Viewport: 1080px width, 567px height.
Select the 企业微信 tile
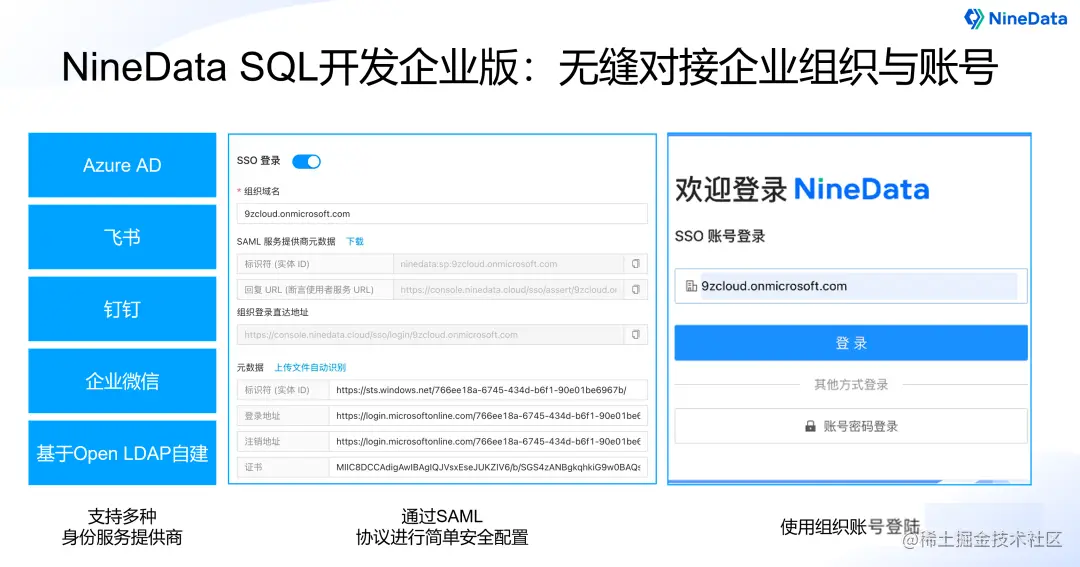coord(122,381)
